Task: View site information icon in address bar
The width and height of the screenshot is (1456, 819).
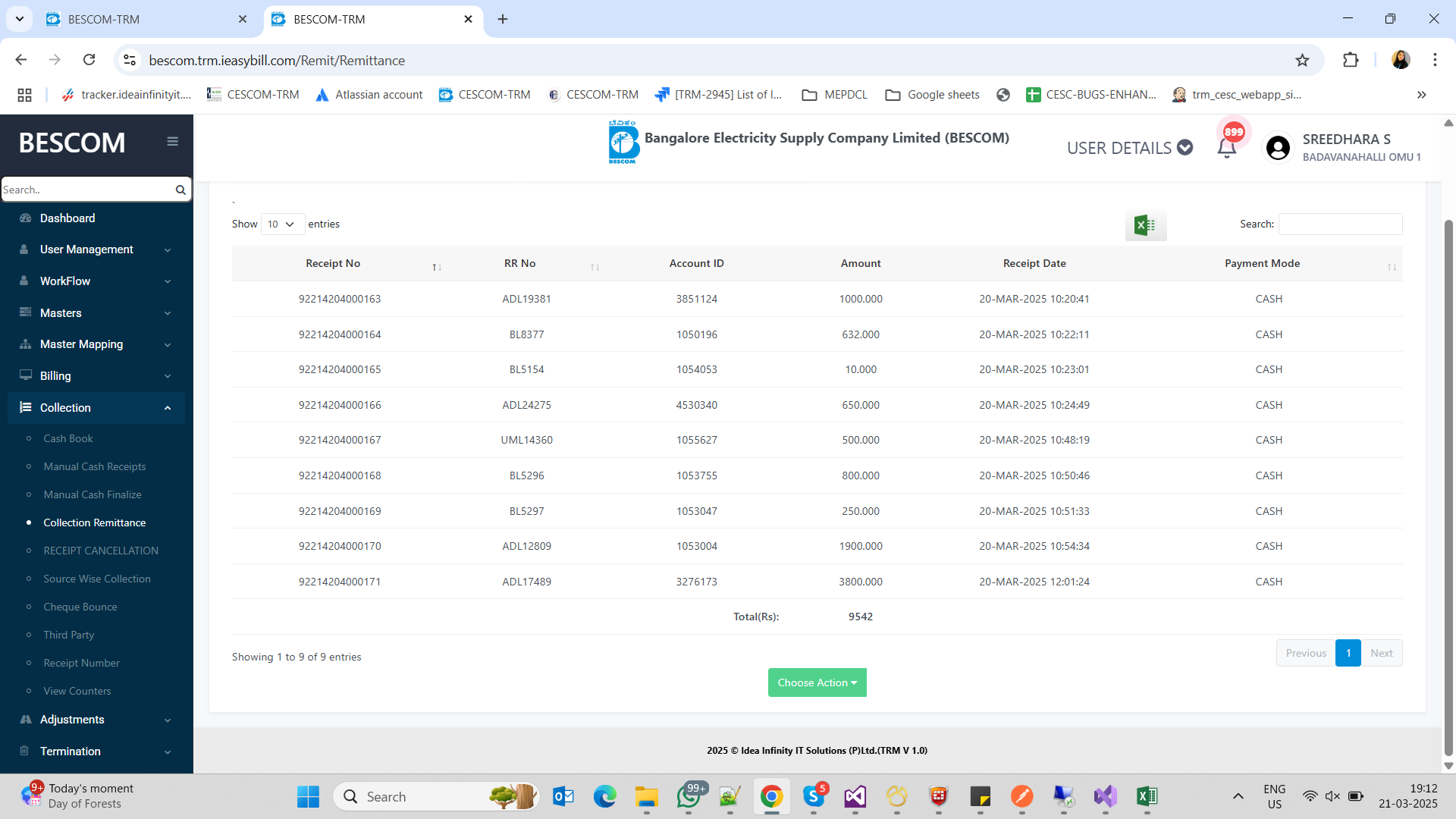Action: point(130,60)
